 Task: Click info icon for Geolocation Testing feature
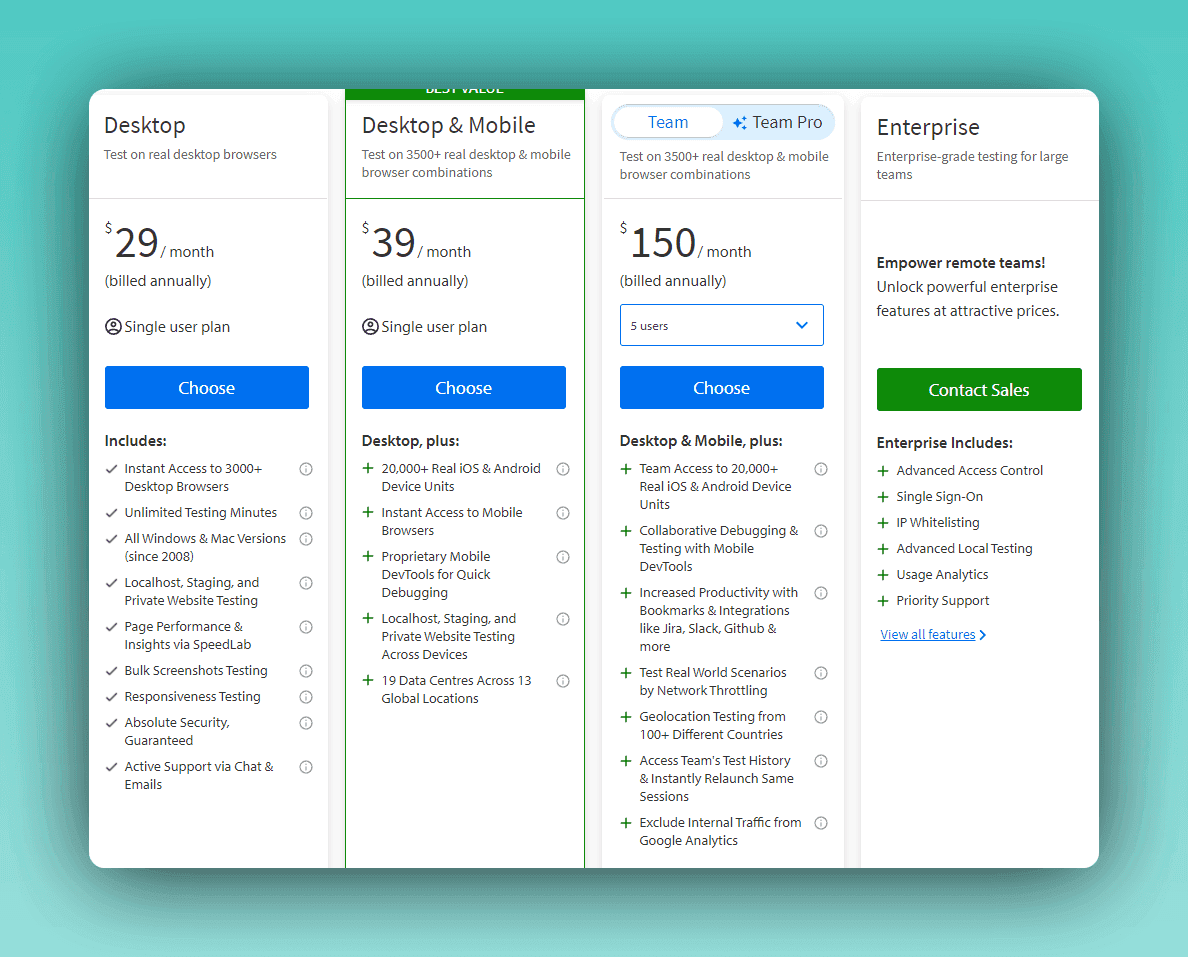point(821,717)
